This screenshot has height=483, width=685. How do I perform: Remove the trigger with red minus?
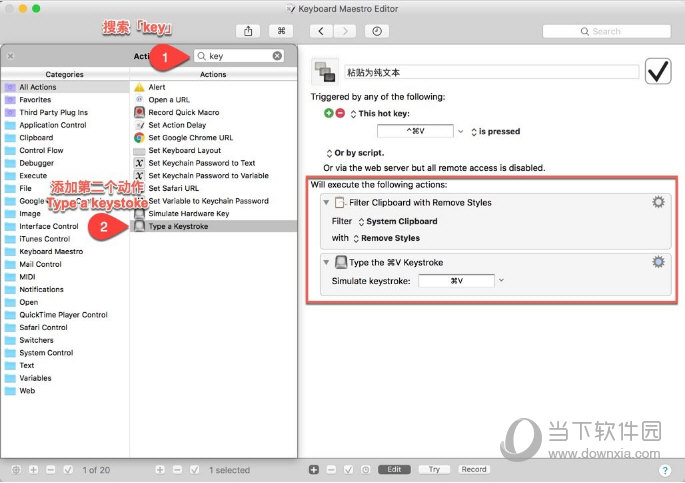pyautogui.click(x=340, y=114)
